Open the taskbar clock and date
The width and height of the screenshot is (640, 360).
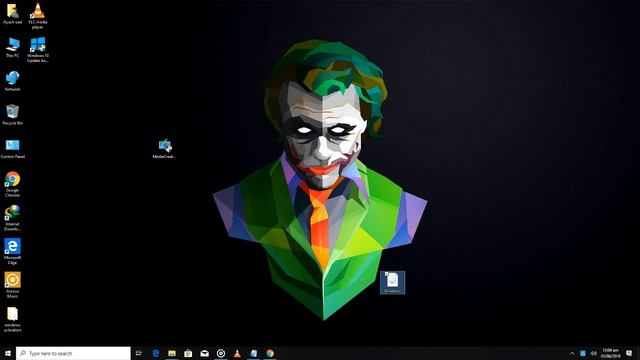pos(611,353)
